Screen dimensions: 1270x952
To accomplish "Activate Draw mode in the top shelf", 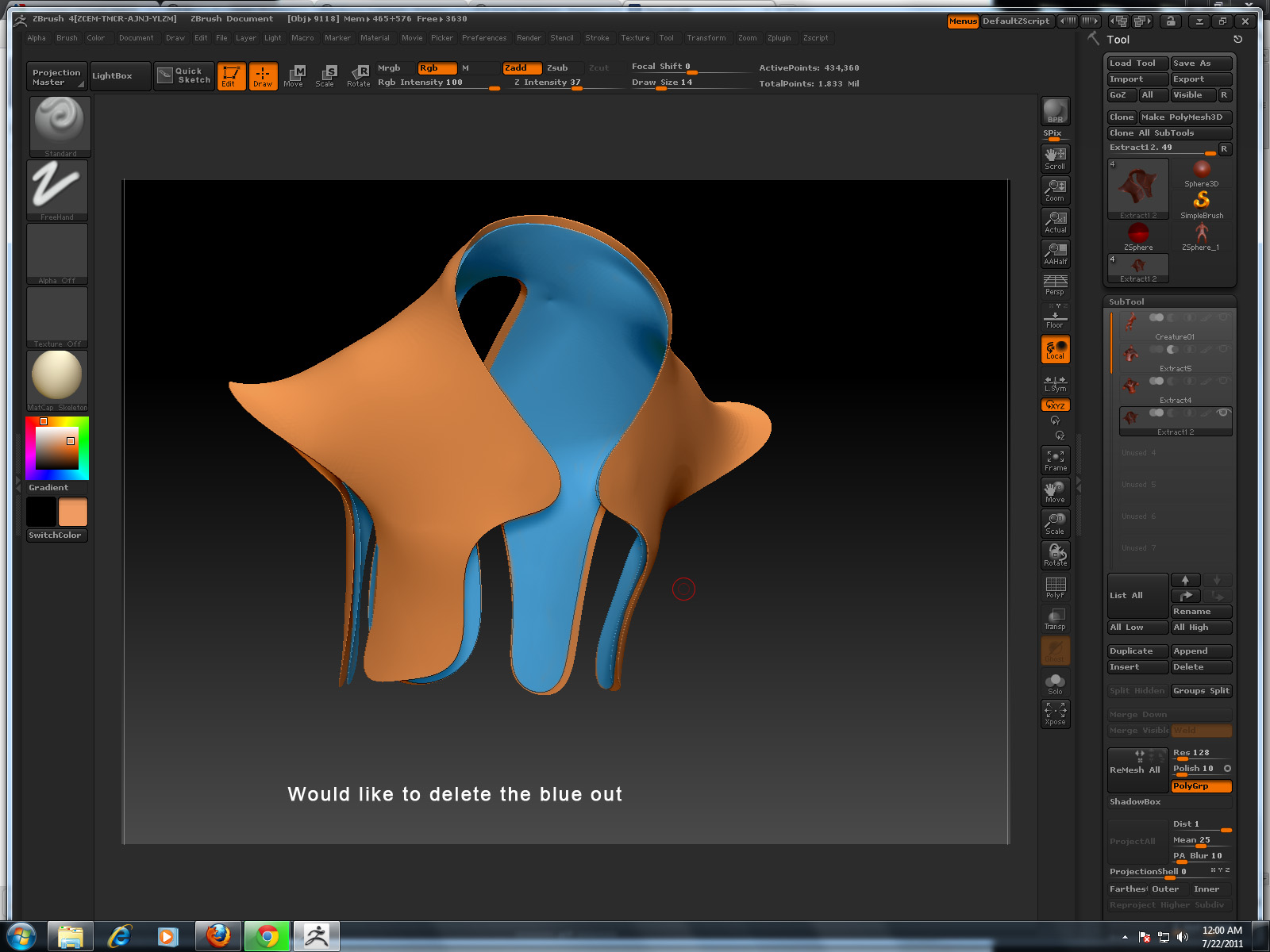I will click(263, 76).
